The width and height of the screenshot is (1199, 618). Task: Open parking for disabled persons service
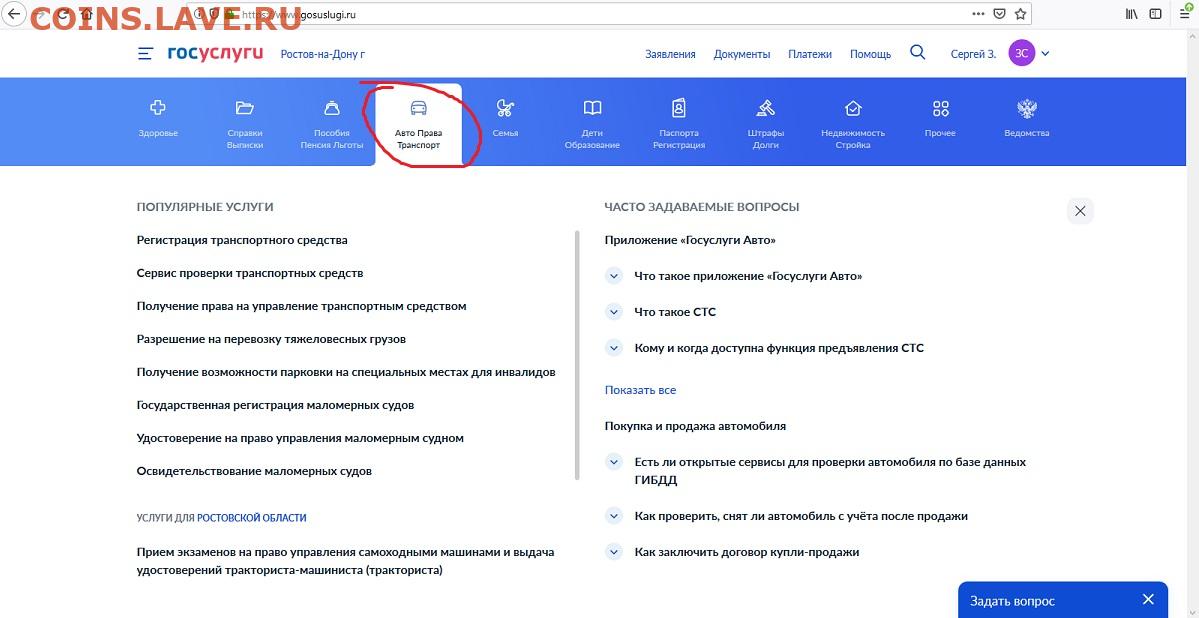click(346, 372)
